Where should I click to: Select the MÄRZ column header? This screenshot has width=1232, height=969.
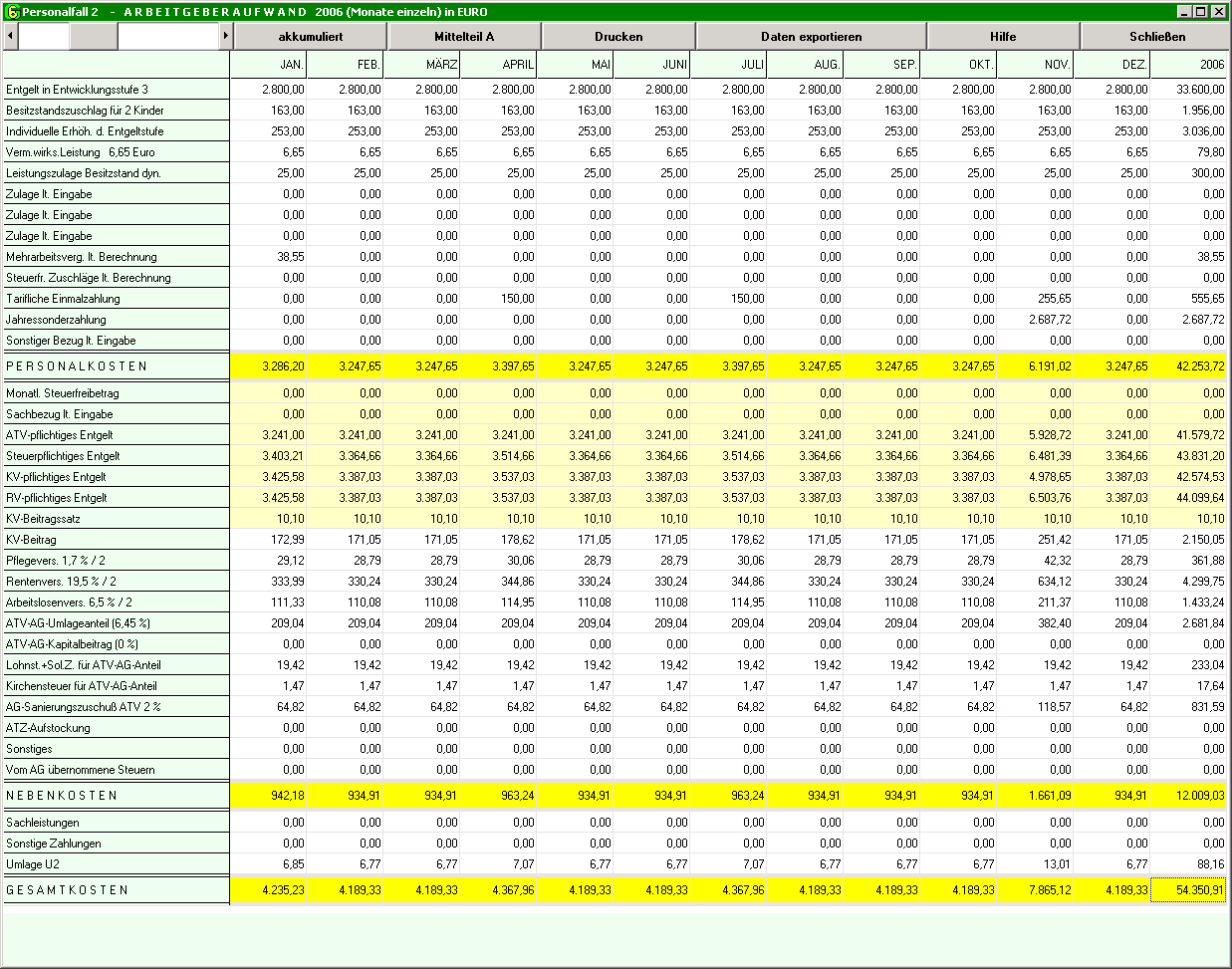[422, 65]
